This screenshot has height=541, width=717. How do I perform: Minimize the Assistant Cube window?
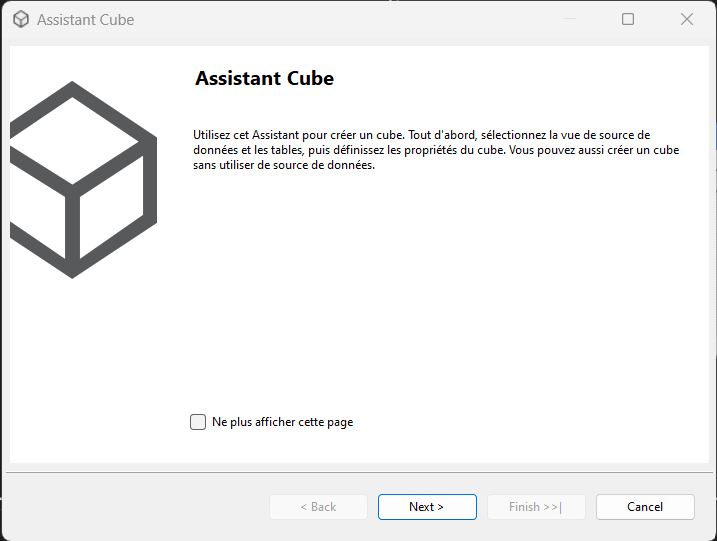point(570,19)
